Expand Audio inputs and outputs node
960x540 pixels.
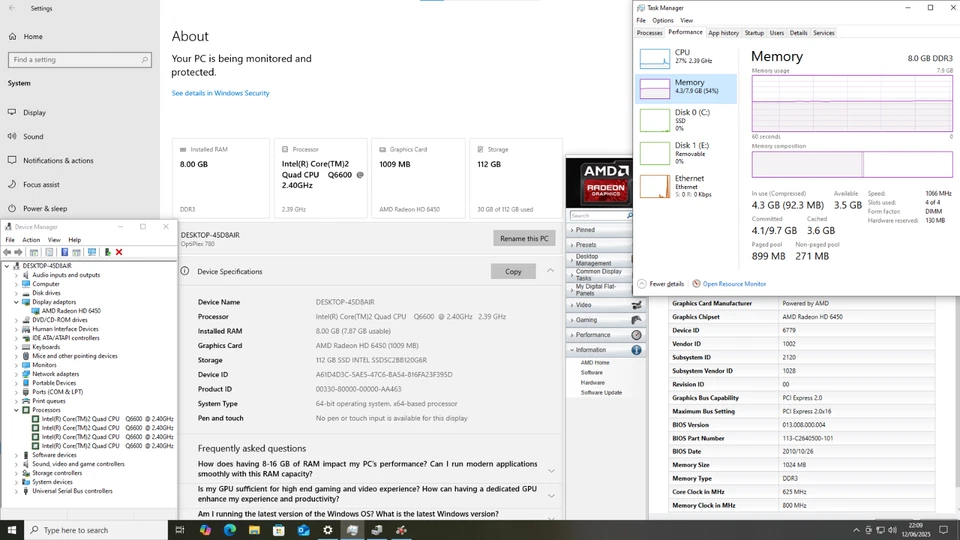[x=17, y=275]
